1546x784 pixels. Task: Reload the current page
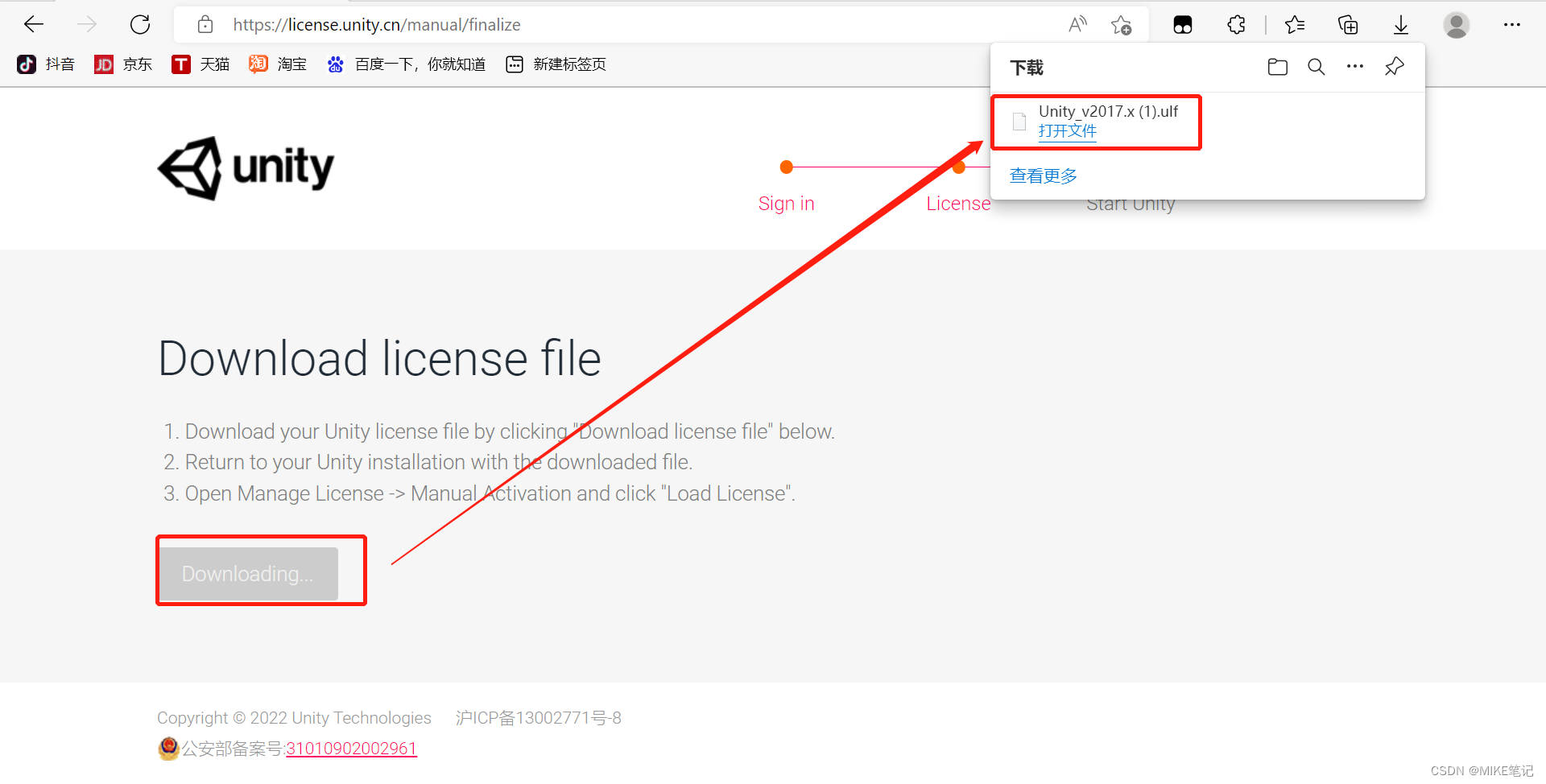tap(140, 25)
